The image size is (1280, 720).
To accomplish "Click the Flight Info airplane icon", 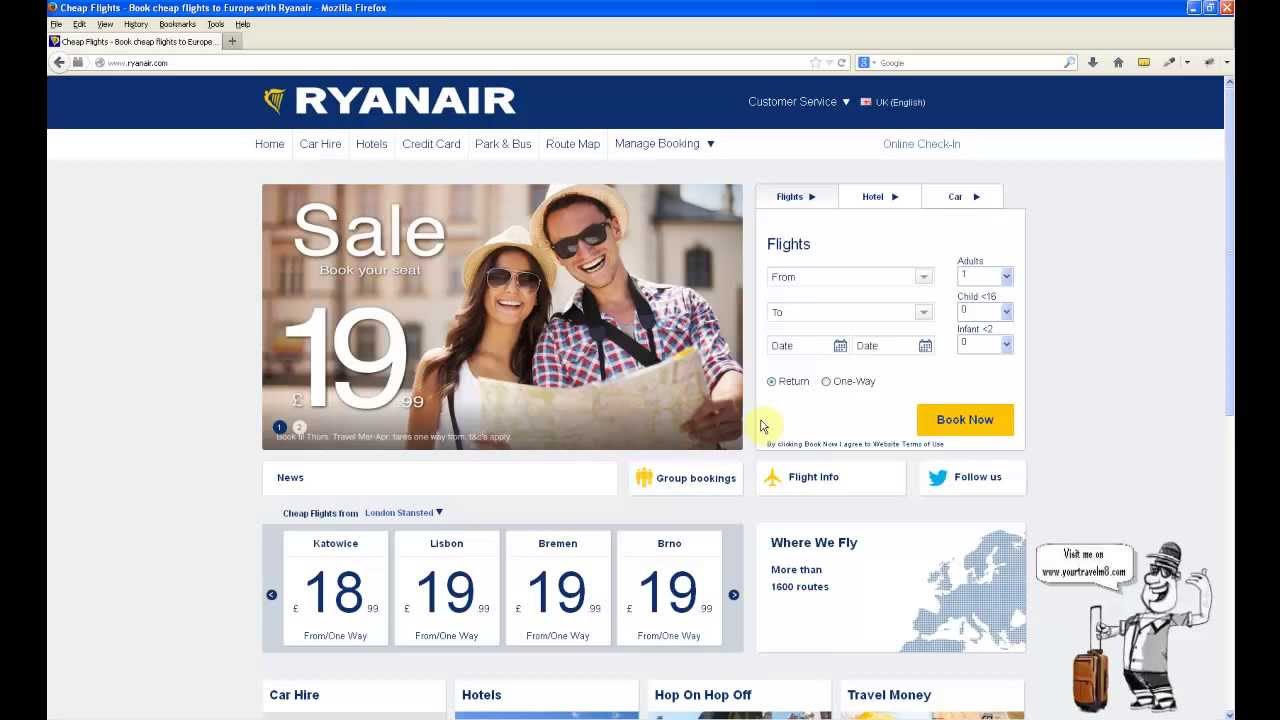I will tap(772, 477).
